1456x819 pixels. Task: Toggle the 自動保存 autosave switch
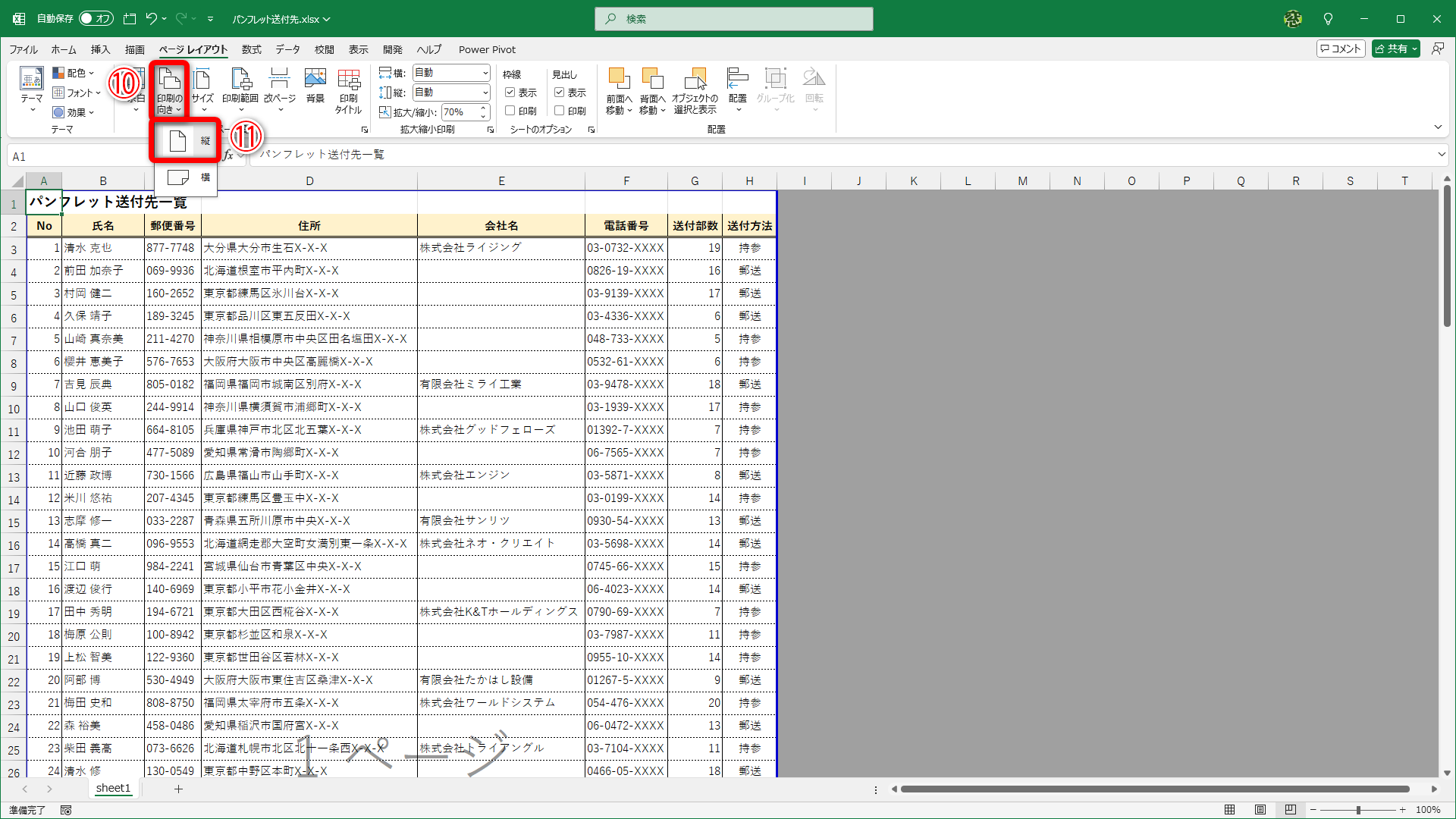tap(96, 18)
